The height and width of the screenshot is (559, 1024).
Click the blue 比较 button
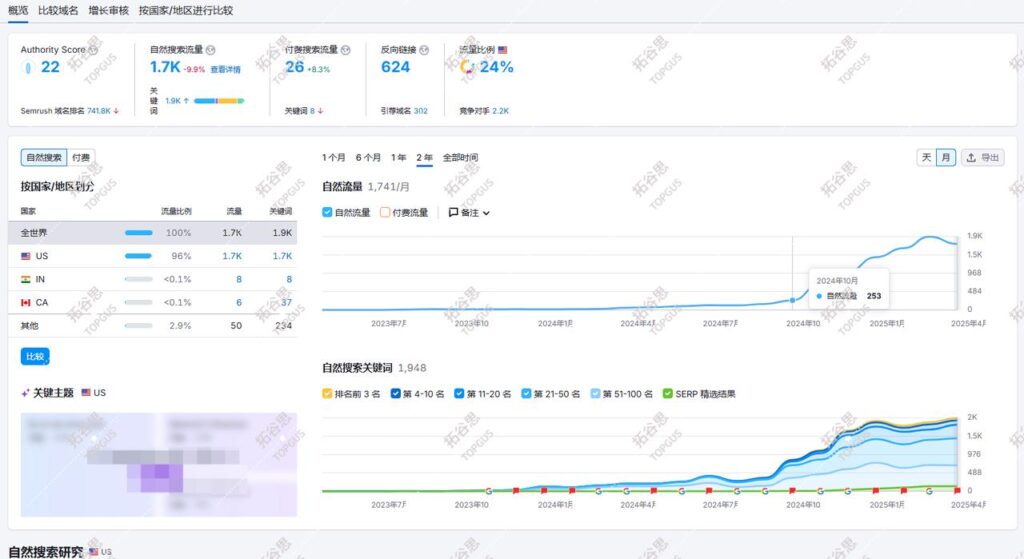tap(35, 356)
